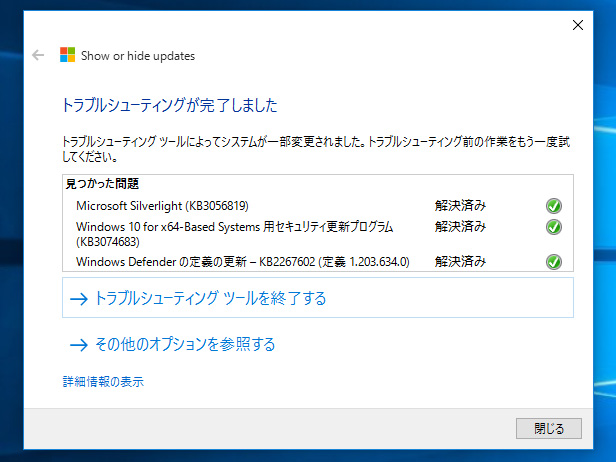Click the トラブルシューティングが完了しました heading

169,105
